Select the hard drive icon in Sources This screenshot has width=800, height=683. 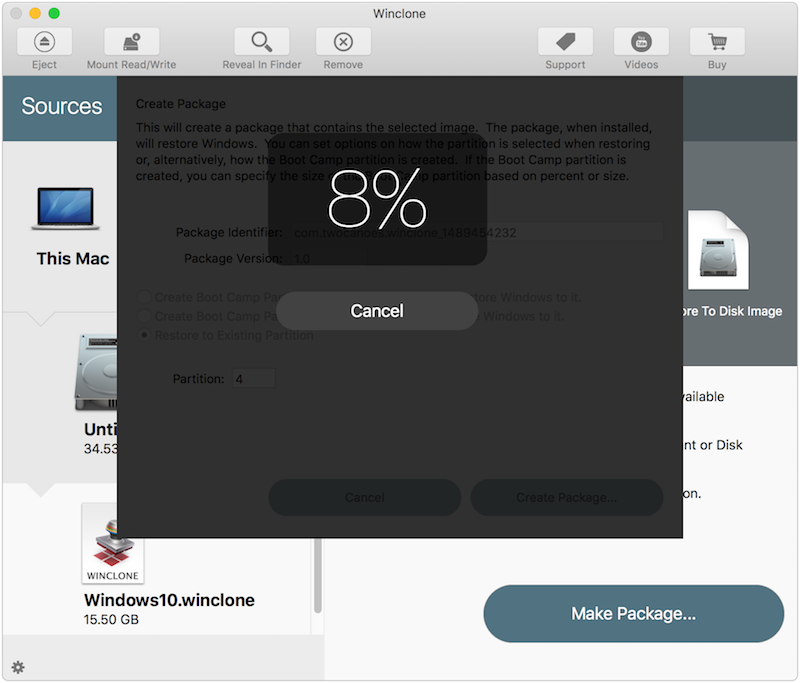coord(97,372)
